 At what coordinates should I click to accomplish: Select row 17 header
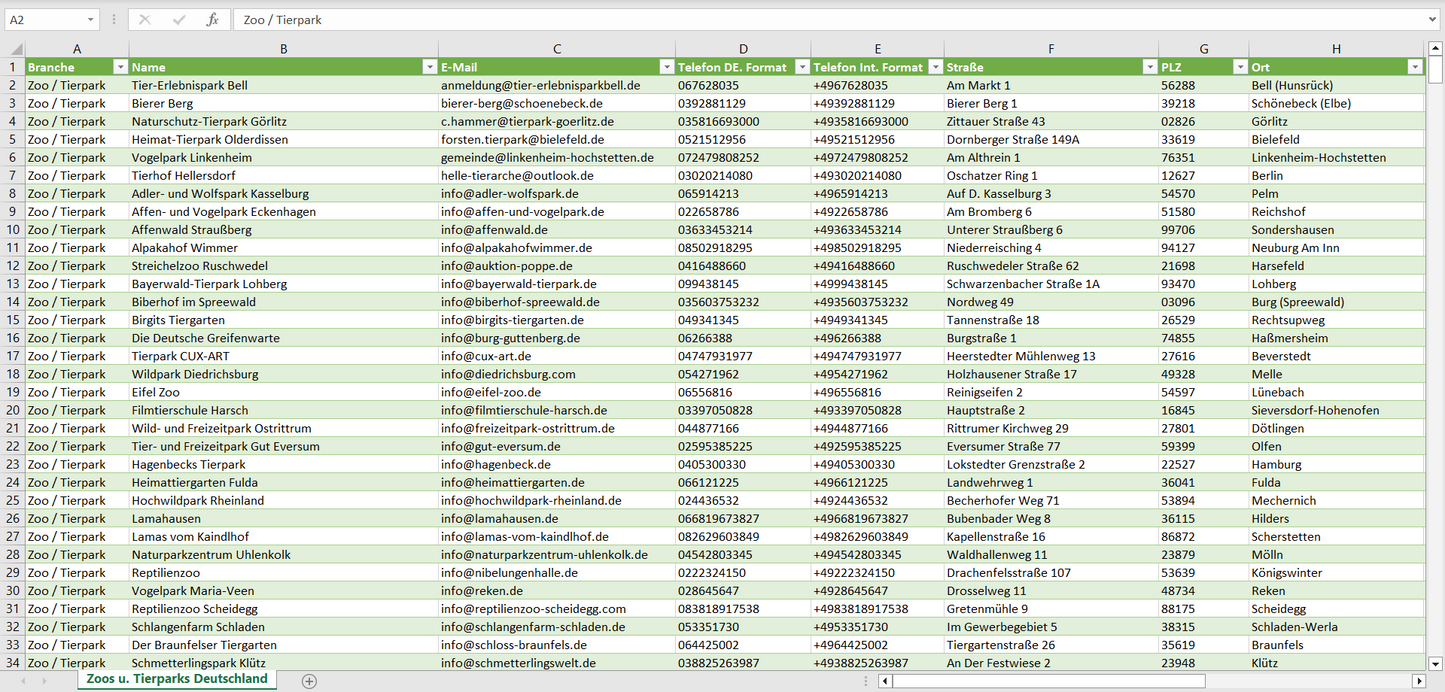(x=13, y=356)
